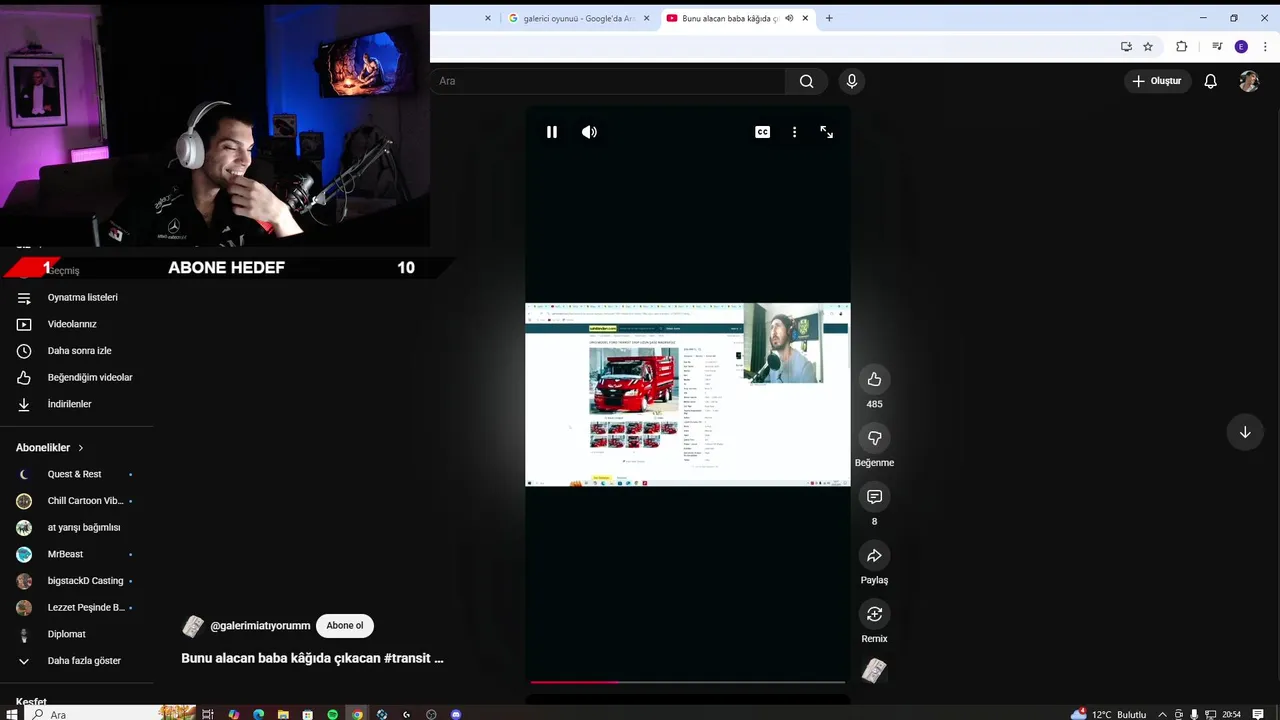Image resolution: width=1280 pixels, height=720 pixels.
Task: Open YouTube notifications bell
Action: (x=1210, y=81)
